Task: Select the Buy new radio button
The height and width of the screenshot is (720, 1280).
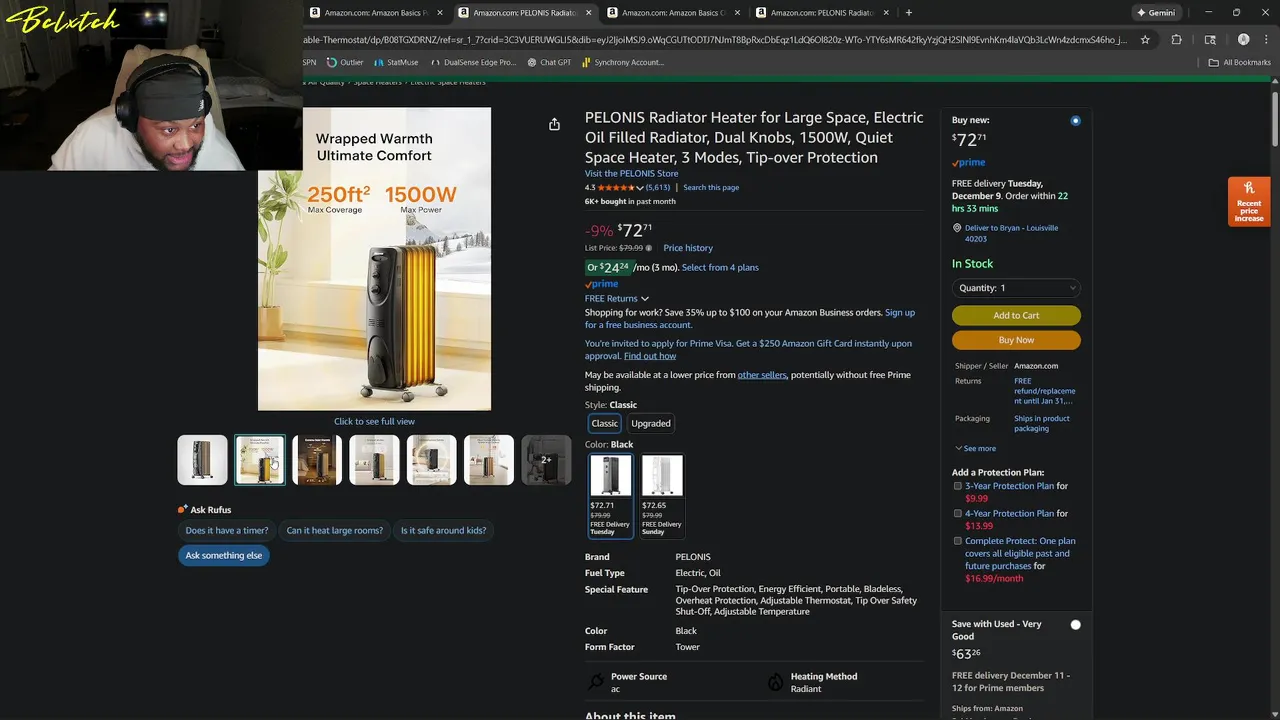Action: coord(1075,121)
